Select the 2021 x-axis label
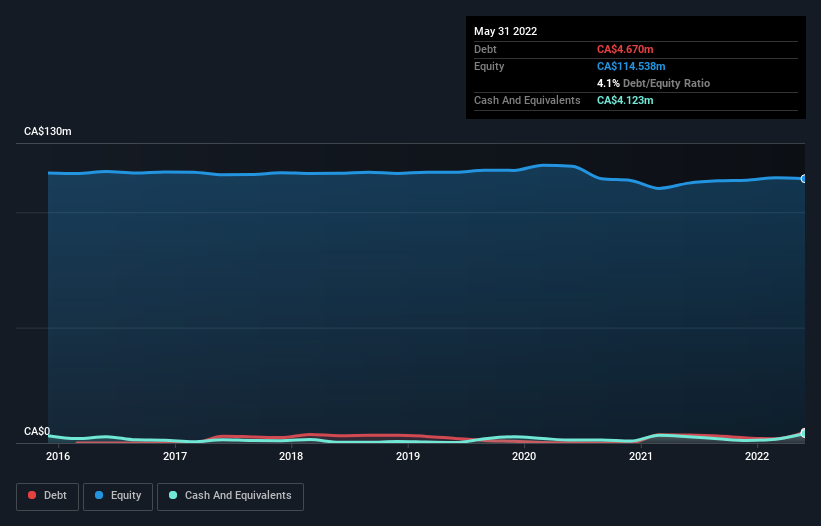 pyautogui.click(x=641, y=456)
